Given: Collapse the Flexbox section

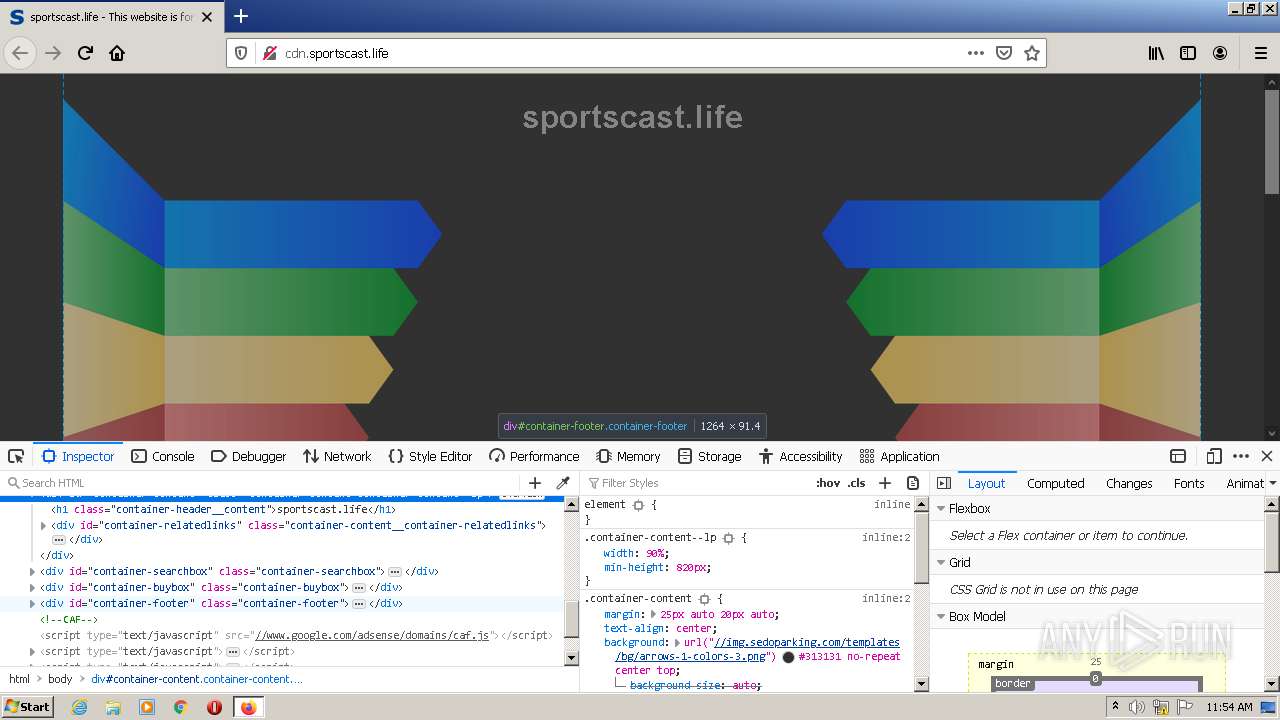Looking at the screenshot, I should tap(941, 509).
